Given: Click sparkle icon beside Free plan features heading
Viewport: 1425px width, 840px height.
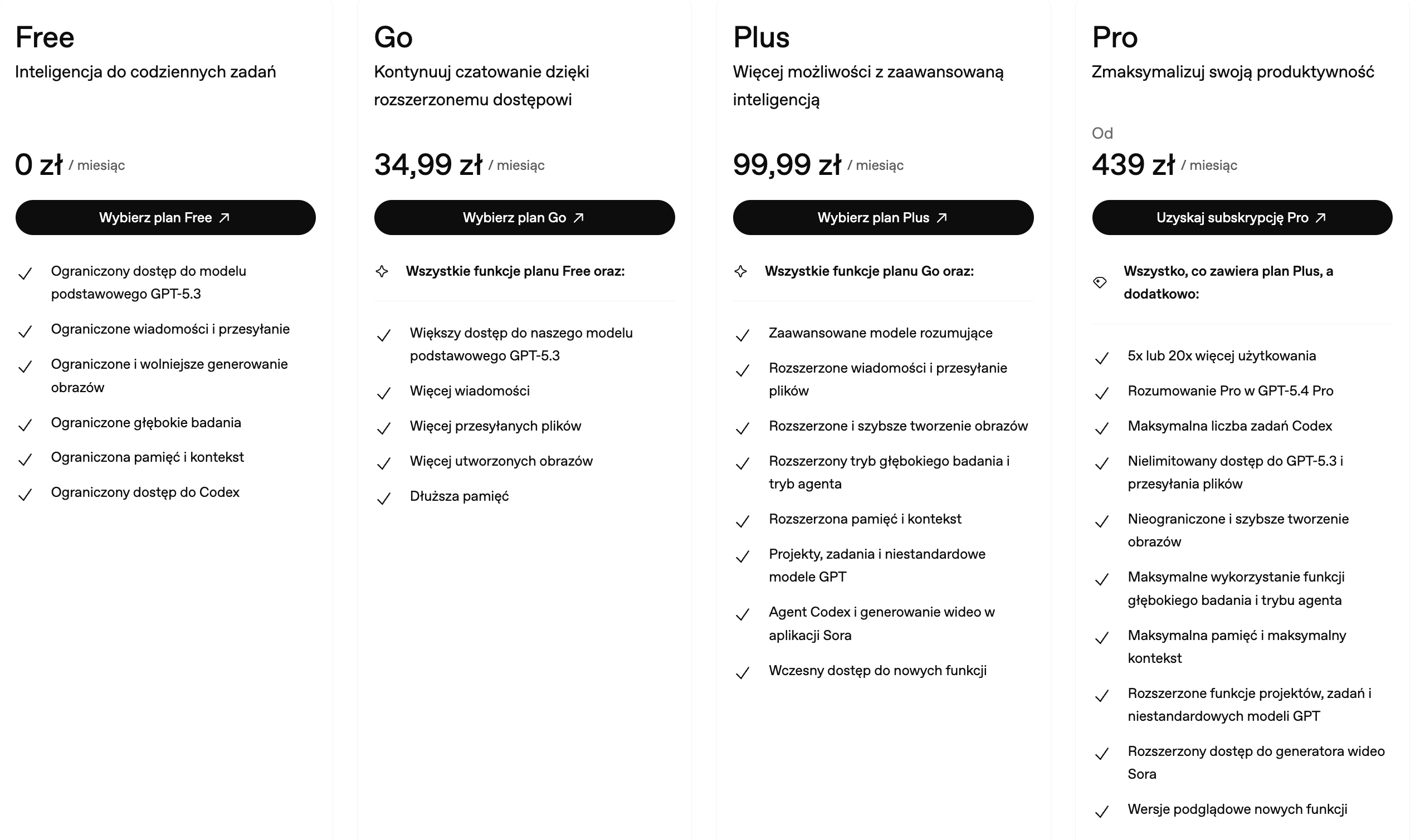Looking at the screenshot, I should pos(382,272).
